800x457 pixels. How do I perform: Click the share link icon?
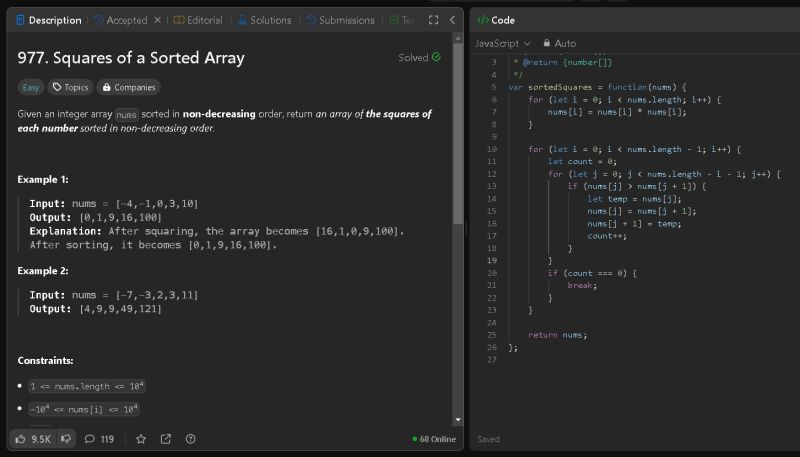click(x=166, y=438)
